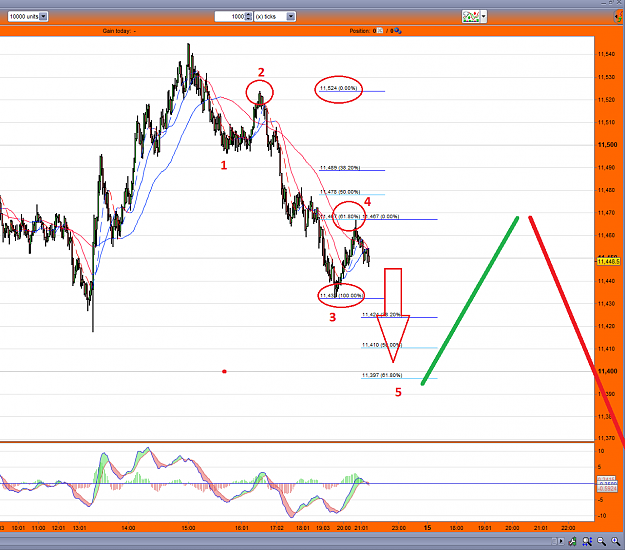This screenshot has width=625, height=550.
Task: Click the horizontal scrollbar thumb at bottom
Action: coord(554,541)
